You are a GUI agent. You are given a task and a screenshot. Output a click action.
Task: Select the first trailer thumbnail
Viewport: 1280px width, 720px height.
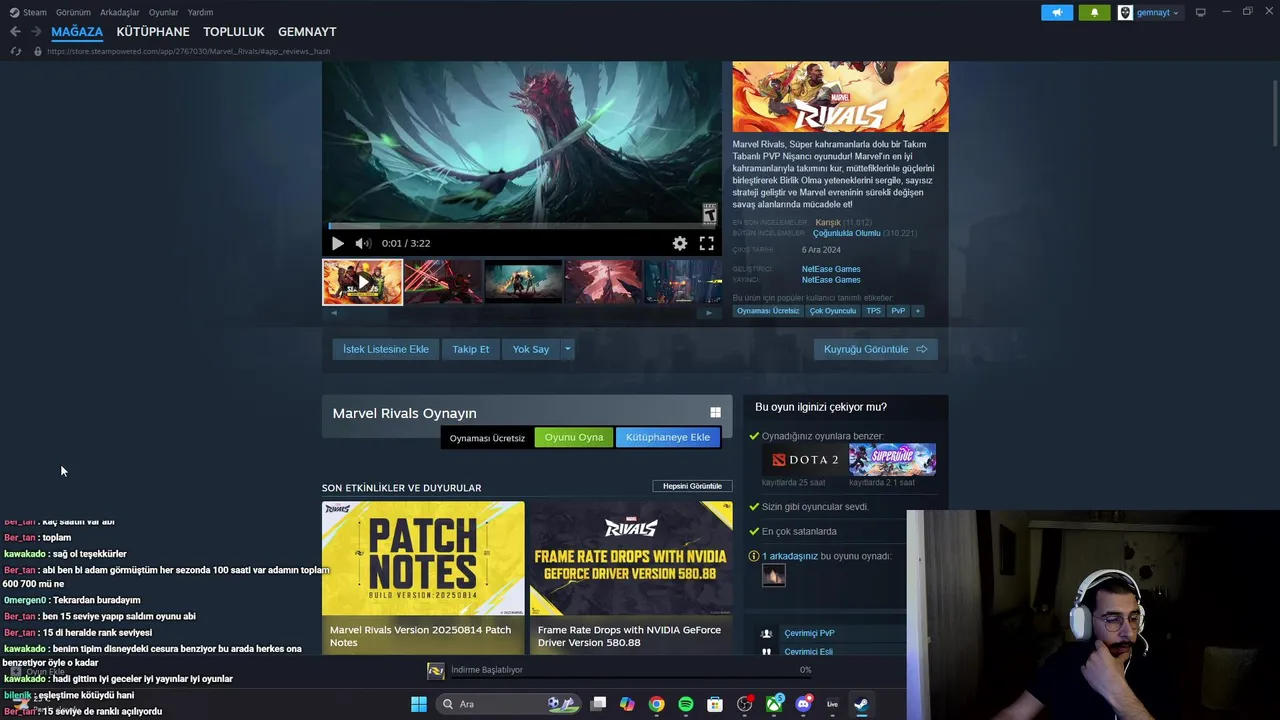[362, 282]
